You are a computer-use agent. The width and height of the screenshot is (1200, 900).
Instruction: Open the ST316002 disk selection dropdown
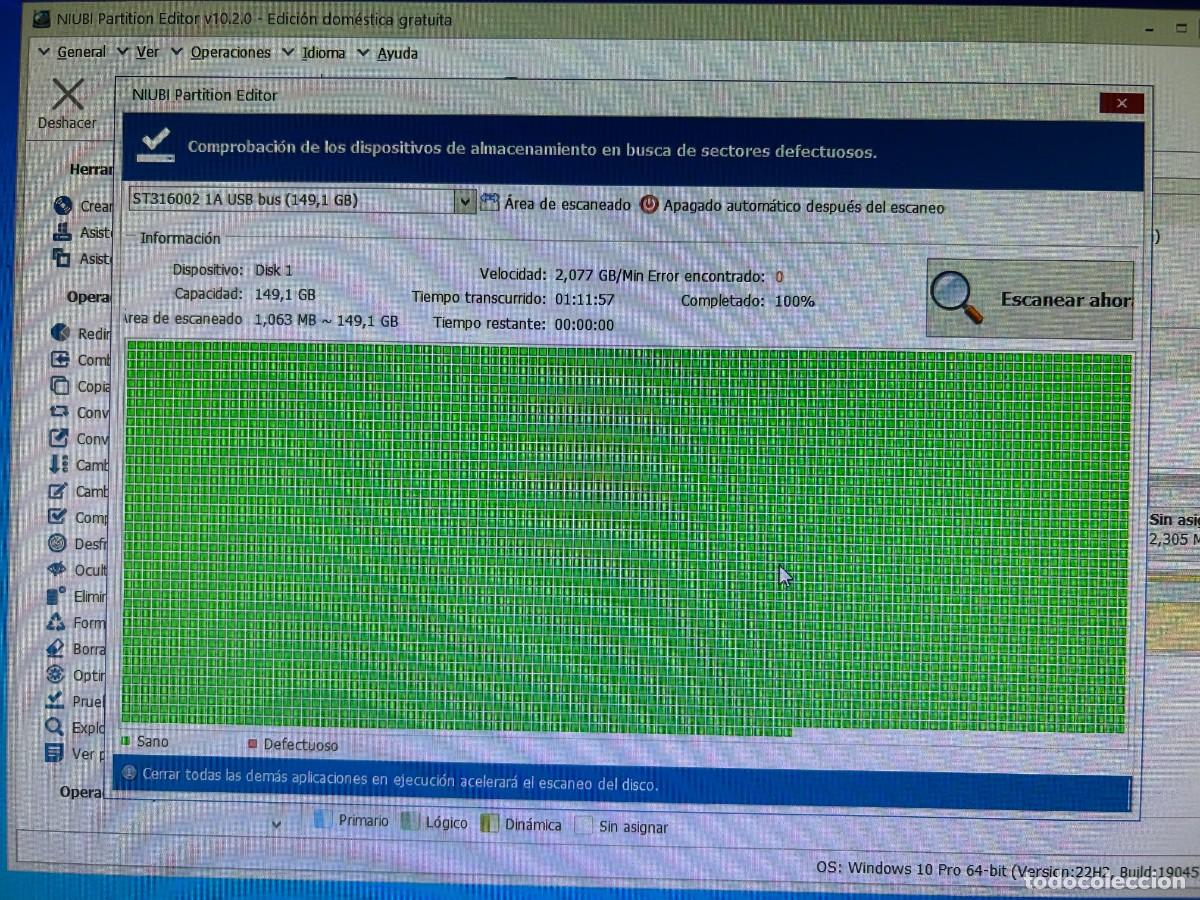(464, 201)
